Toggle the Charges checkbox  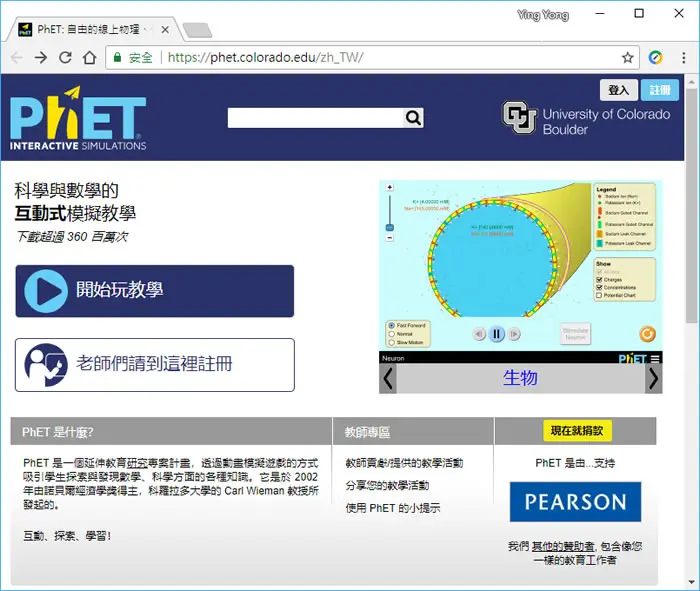599,280
